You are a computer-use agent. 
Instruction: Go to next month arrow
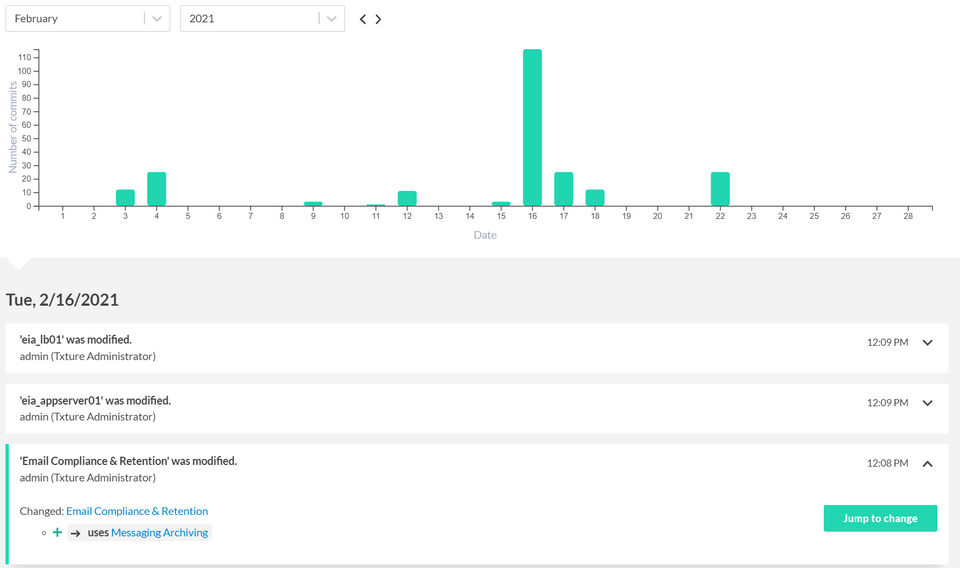[378, 19]
